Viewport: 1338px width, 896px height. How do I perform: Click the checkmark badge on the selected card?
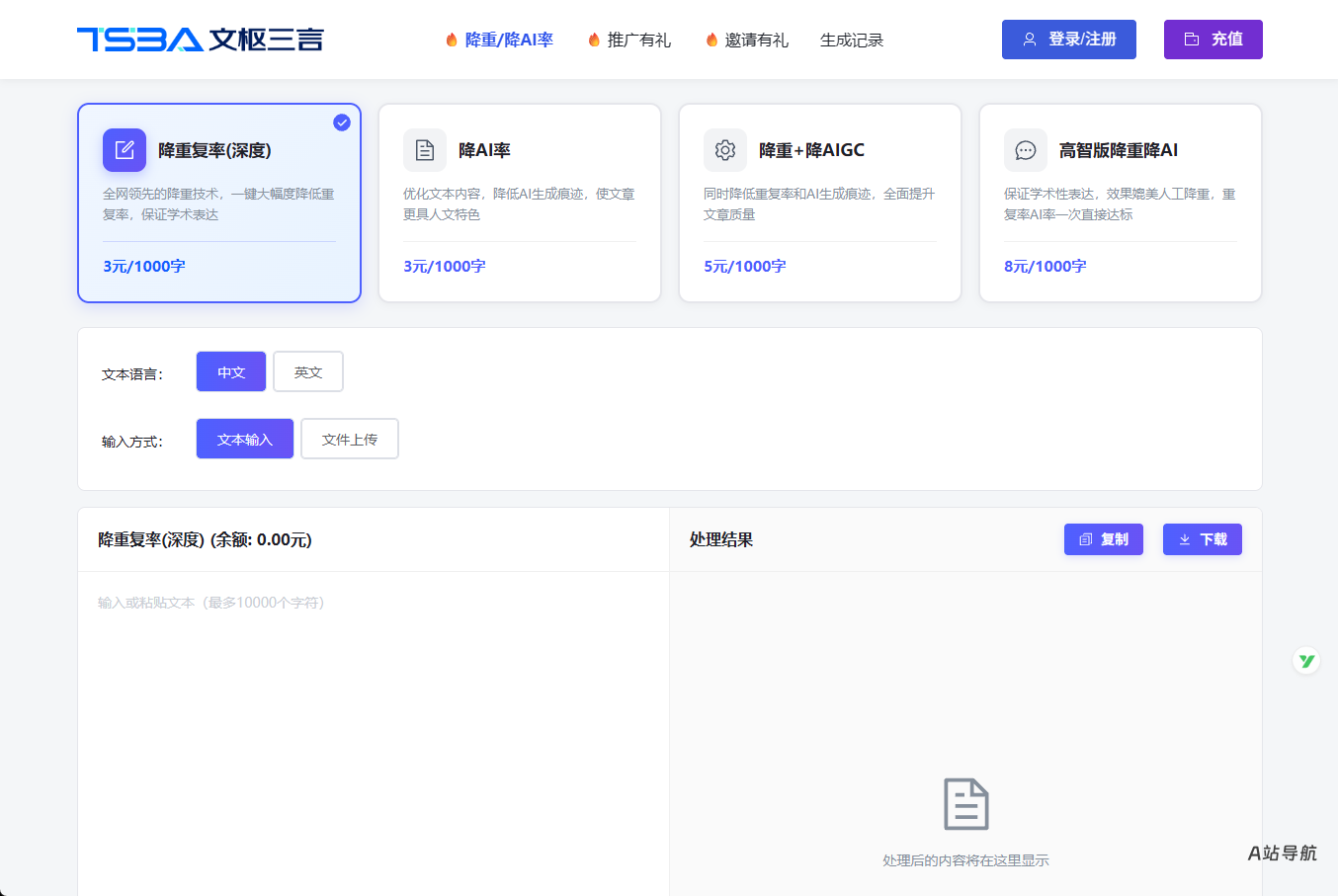pyautogui.click(x=342, y=122)
